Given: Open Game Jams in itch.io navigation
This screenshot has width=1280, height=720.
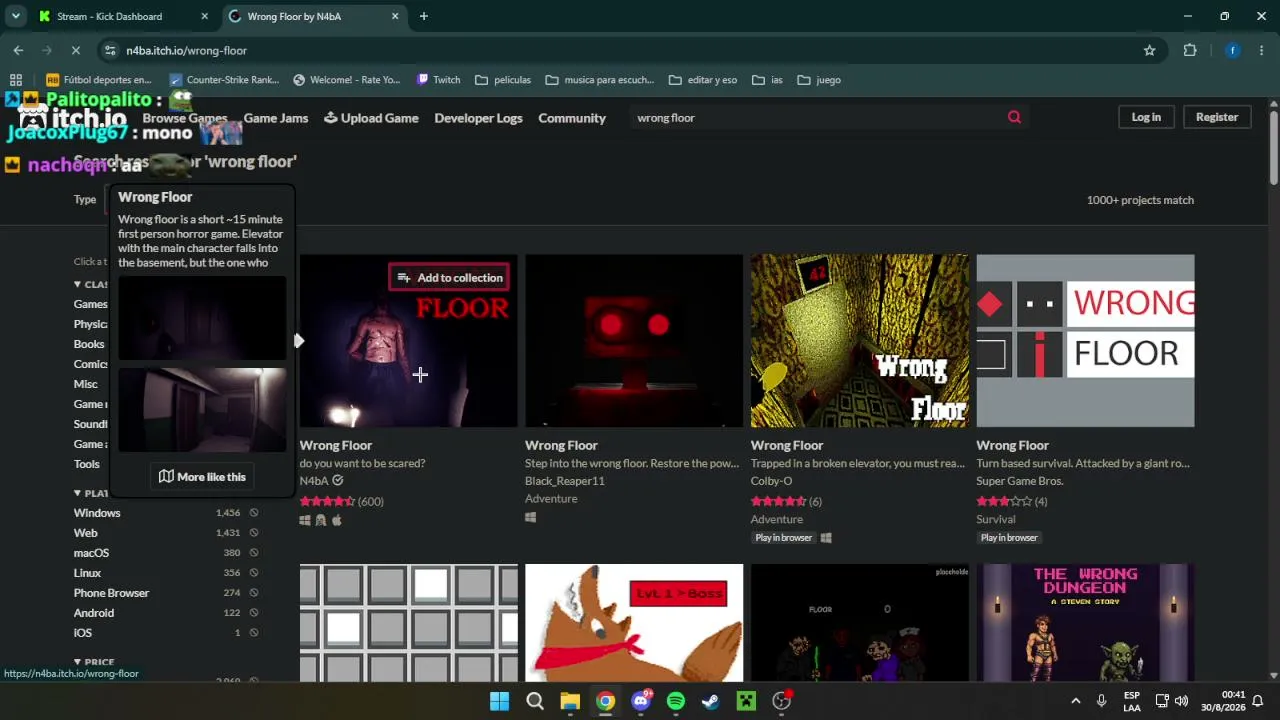Looking at the screenshot, I should point(276,118).
